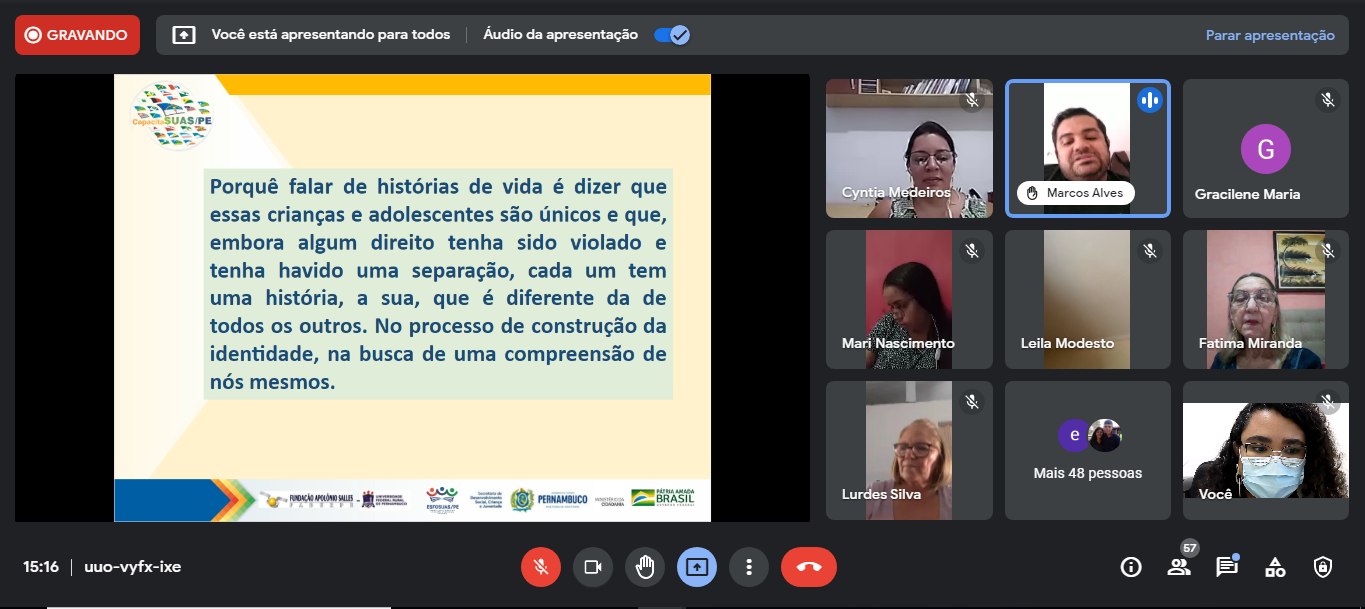
Task: Open the activities shapes icon
Action: (1275, 567)
